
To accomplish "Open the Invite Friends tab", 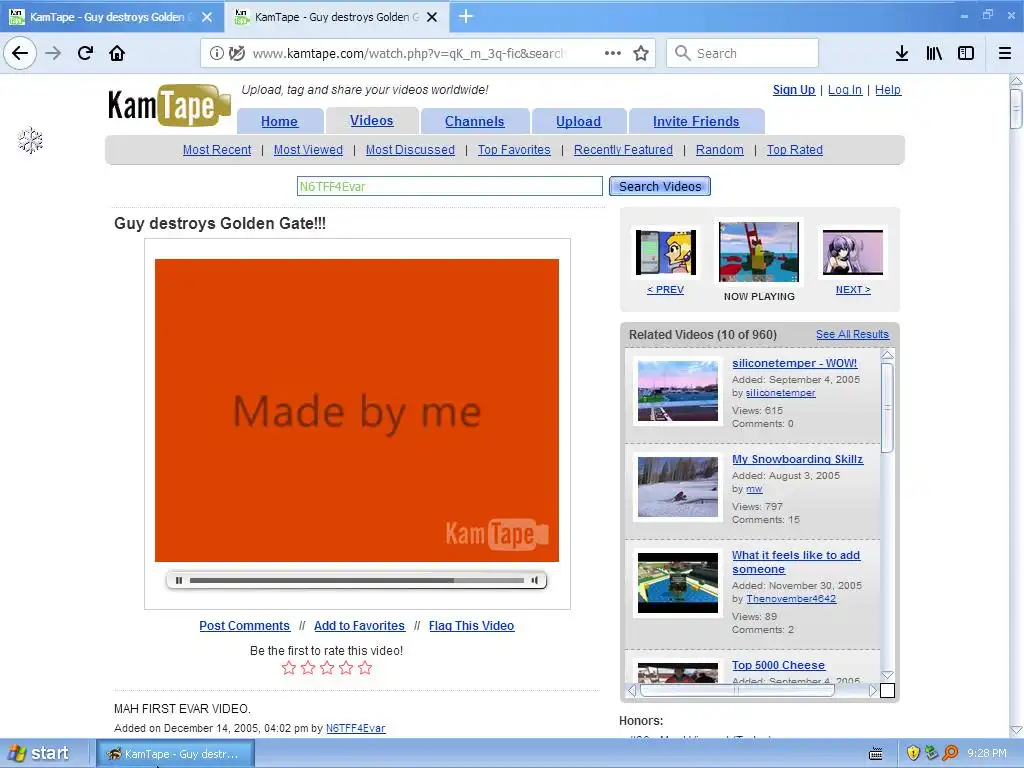I will pos(696,121).
